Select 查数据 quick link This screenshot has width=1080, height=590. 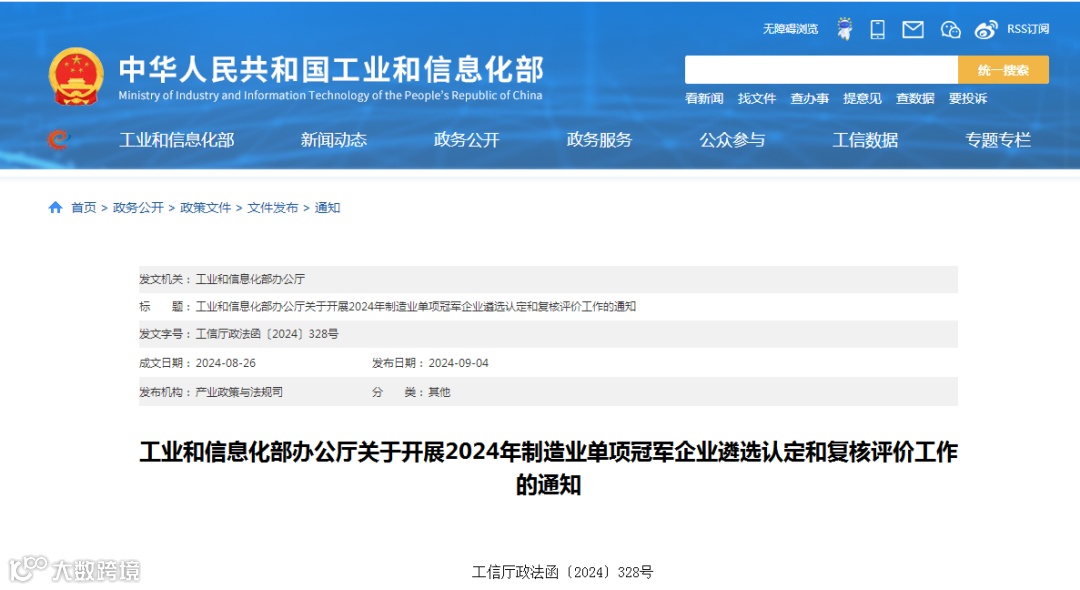[915, 98]
